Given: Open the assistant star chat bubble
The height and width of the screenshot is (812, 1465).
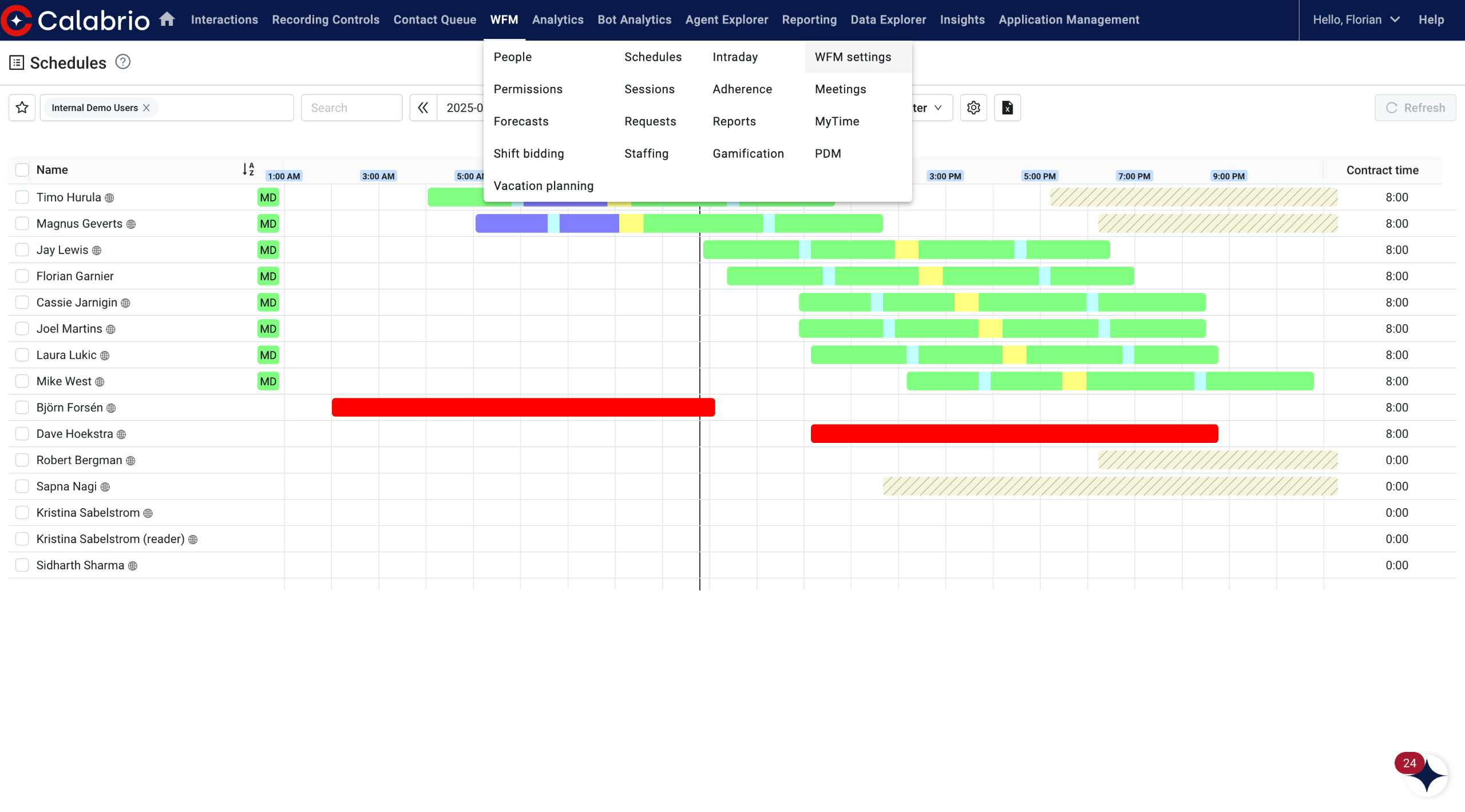Looking at the screenshot, I should point(1427,775).
